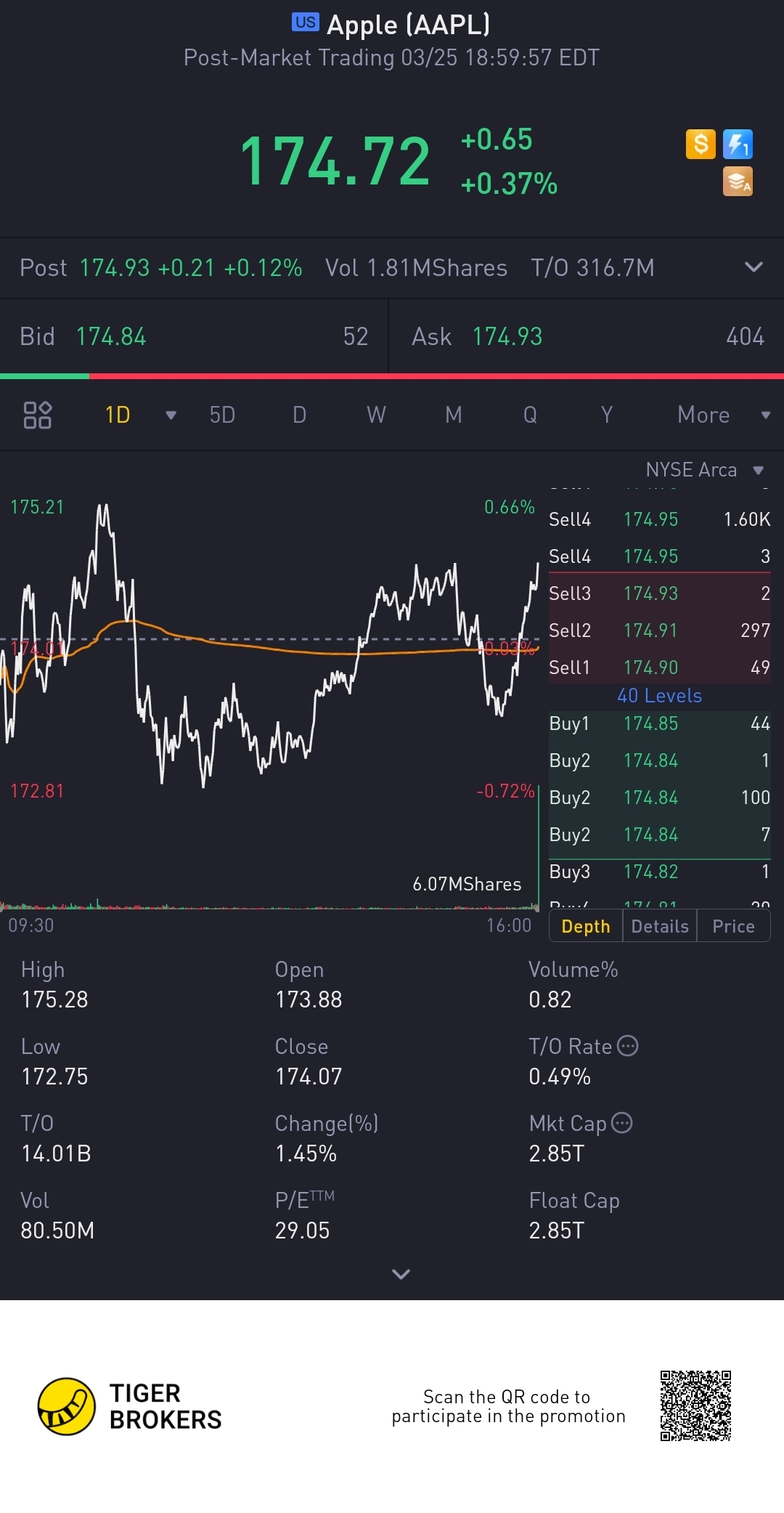Select the 1D chart period
784x1513 pixels.
118,415
